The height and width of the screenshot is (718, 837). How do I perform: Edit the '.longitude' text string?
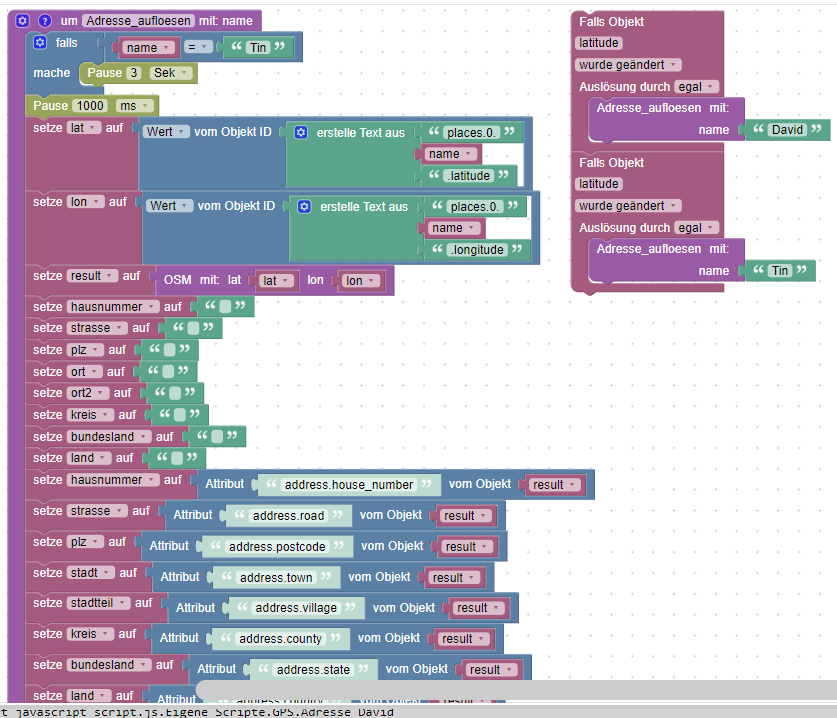pyautogui.click(x=478, y=249)
